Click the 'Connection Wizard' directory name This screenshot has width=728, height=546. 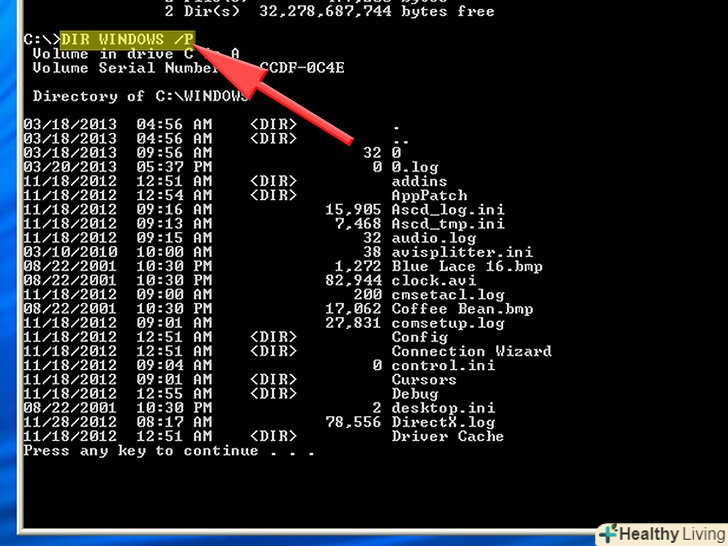(471, 351)
